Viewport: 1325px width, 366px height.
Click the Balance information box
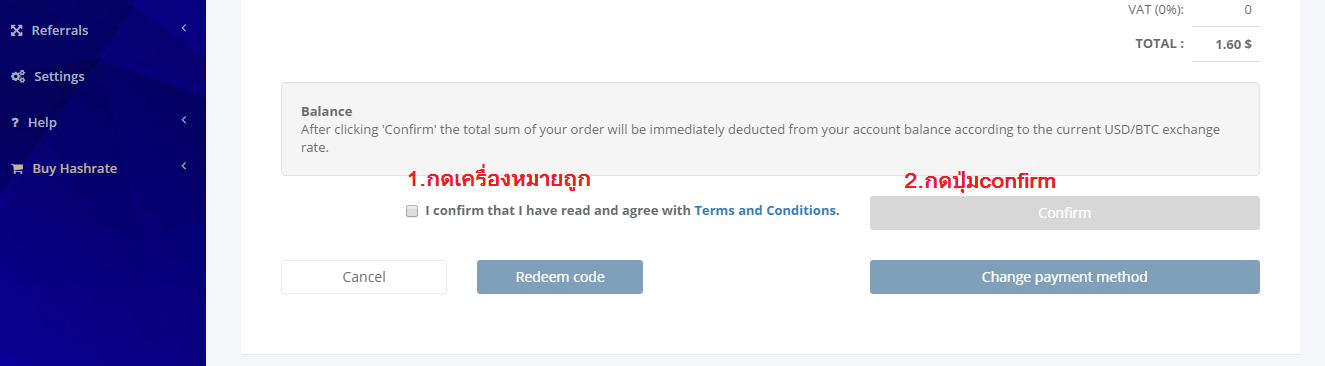(770, 129)
